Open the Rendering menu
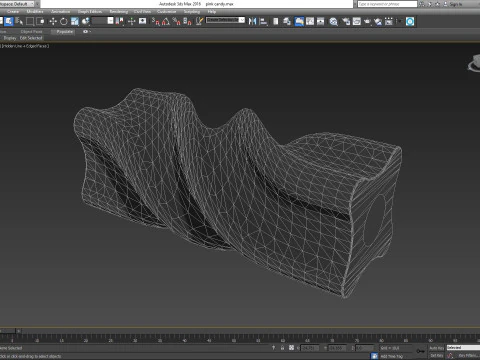Viewport: 480px width, 360px height. 119,12
